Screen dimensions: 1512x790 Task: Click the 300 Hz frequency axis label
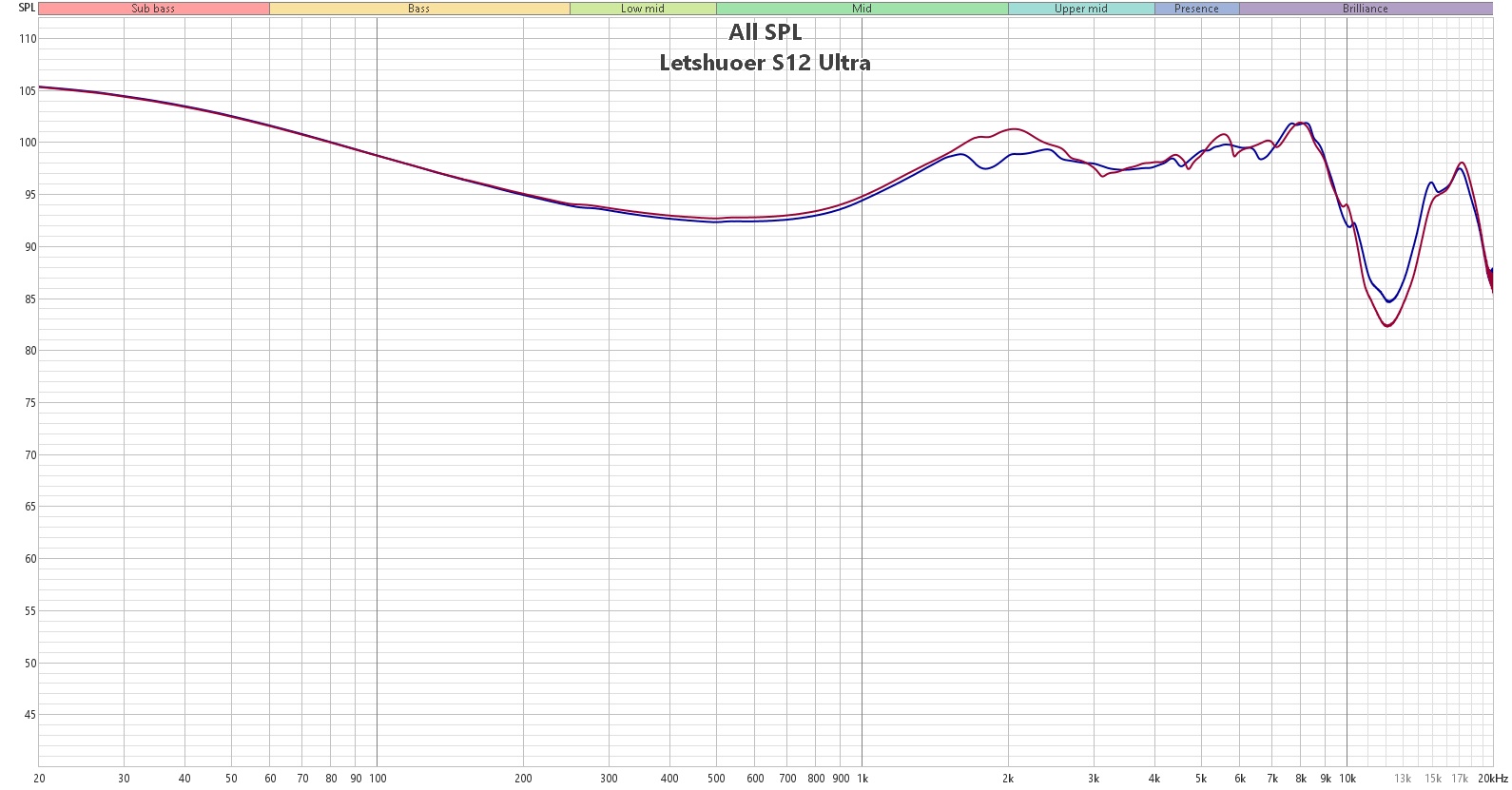pos(609,779)
